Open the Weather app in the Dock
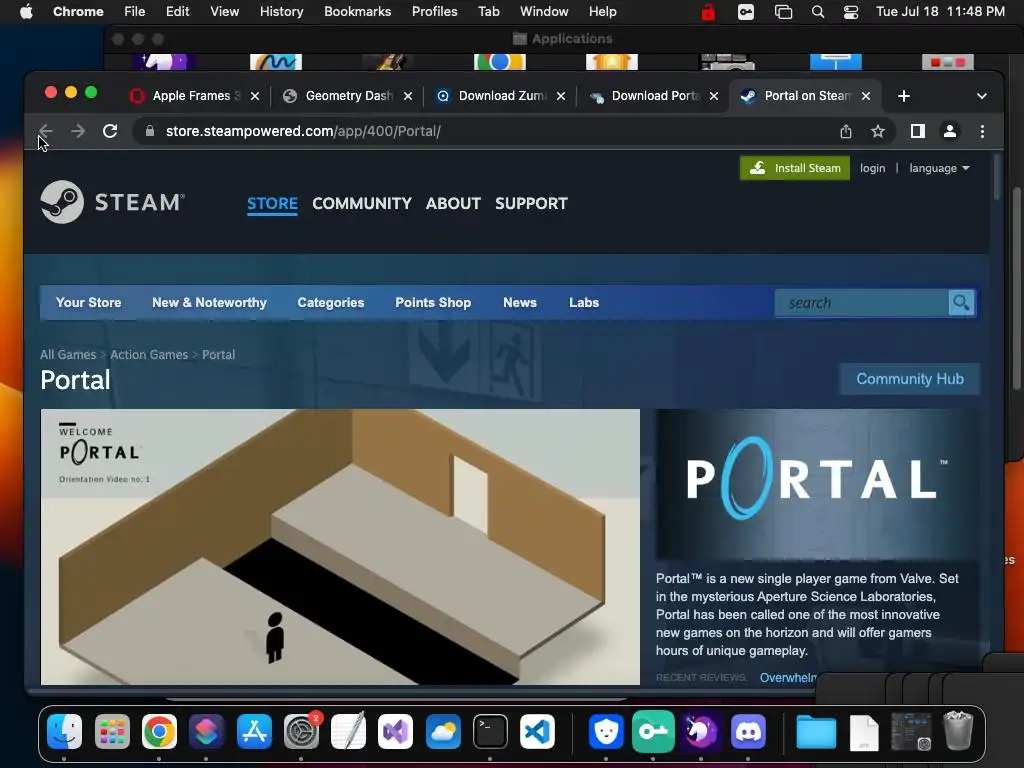The width and height of the screenshot is (1024, 768). [x=443, y=731]
